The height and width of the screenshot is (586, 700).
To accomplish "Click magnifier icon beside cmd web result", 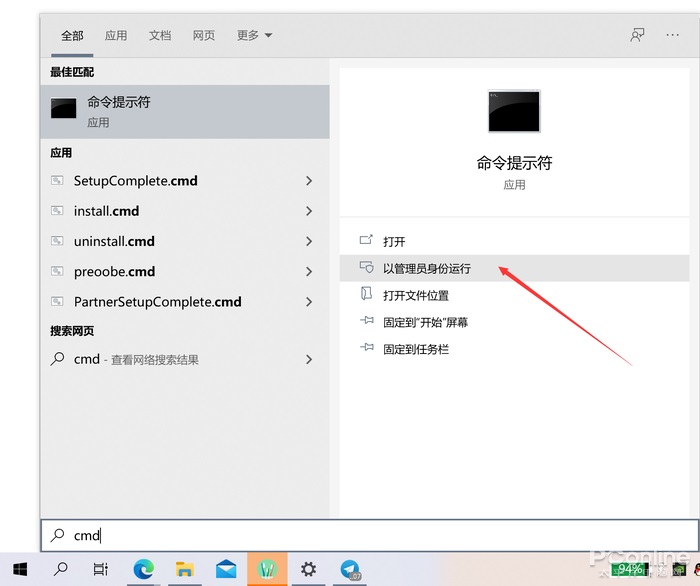I will click(57, 359).
